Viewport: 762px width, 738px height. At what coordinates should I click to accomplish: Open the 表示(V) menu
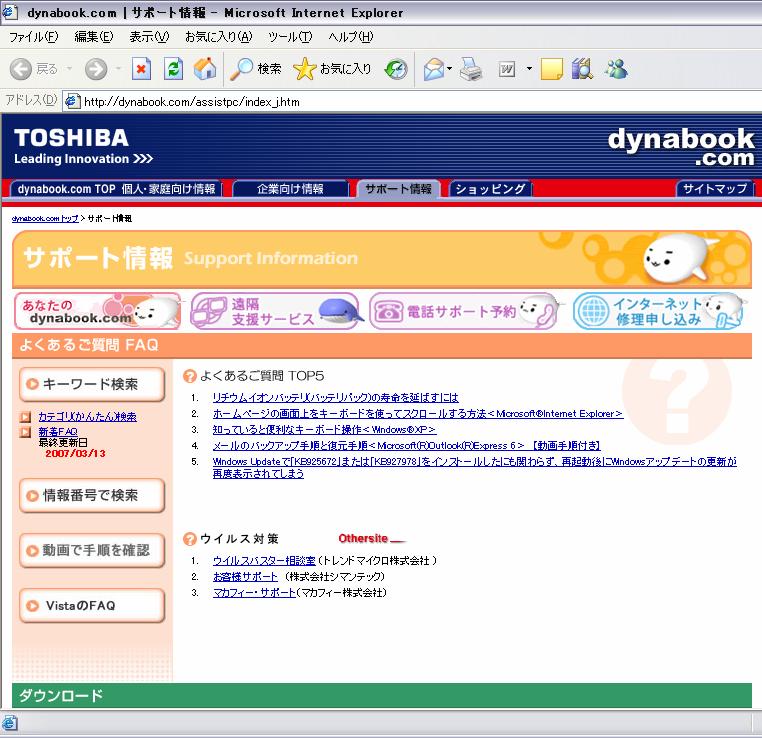[x=149, y=37]
